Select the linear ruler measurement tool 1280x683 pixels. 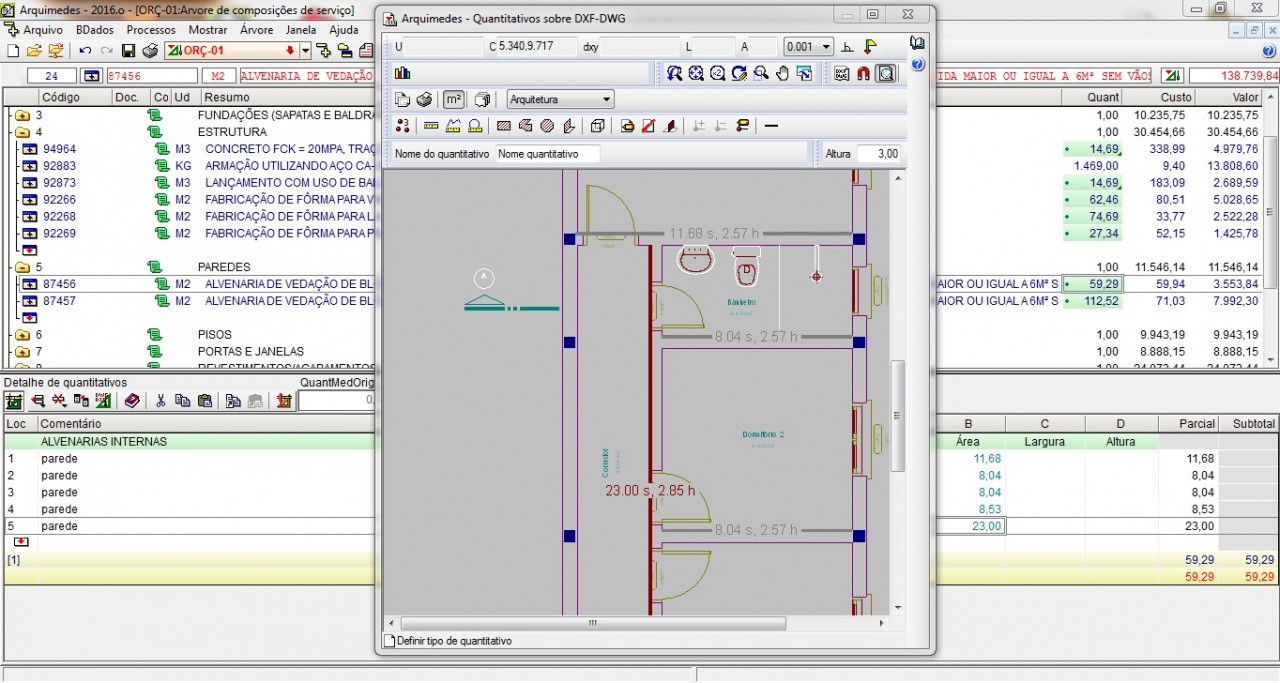click(x=431, y=126)
